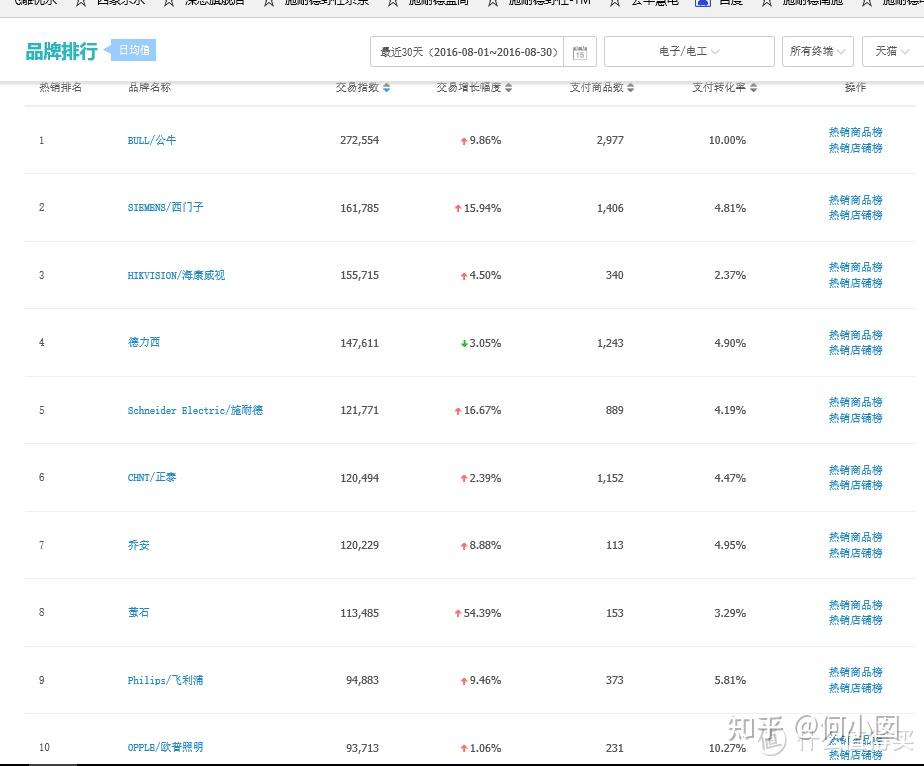Open 德力西 brand link
This screenshot has height=766, width=924.
point(144,342)
